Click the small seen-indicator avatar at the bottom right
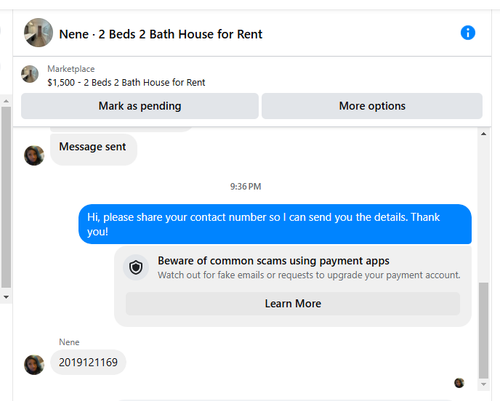This screenshot has height=401, width=500. click(459, 383)
